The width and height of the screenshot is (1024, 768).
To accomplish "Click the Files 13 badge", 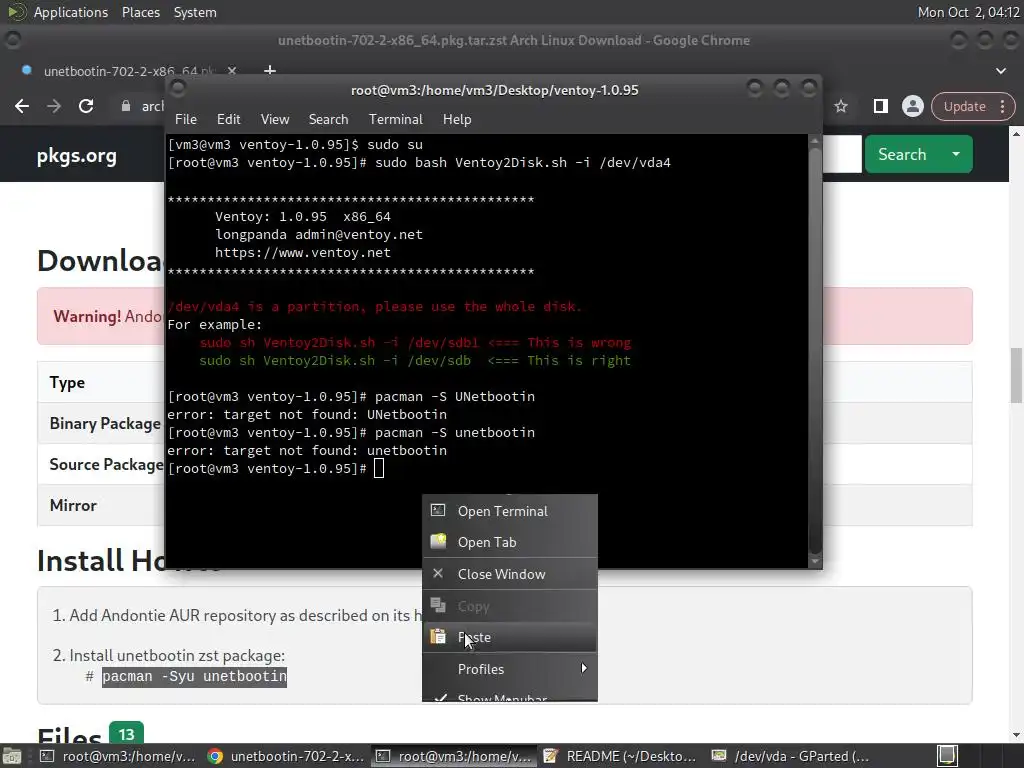I will (126, 734).
